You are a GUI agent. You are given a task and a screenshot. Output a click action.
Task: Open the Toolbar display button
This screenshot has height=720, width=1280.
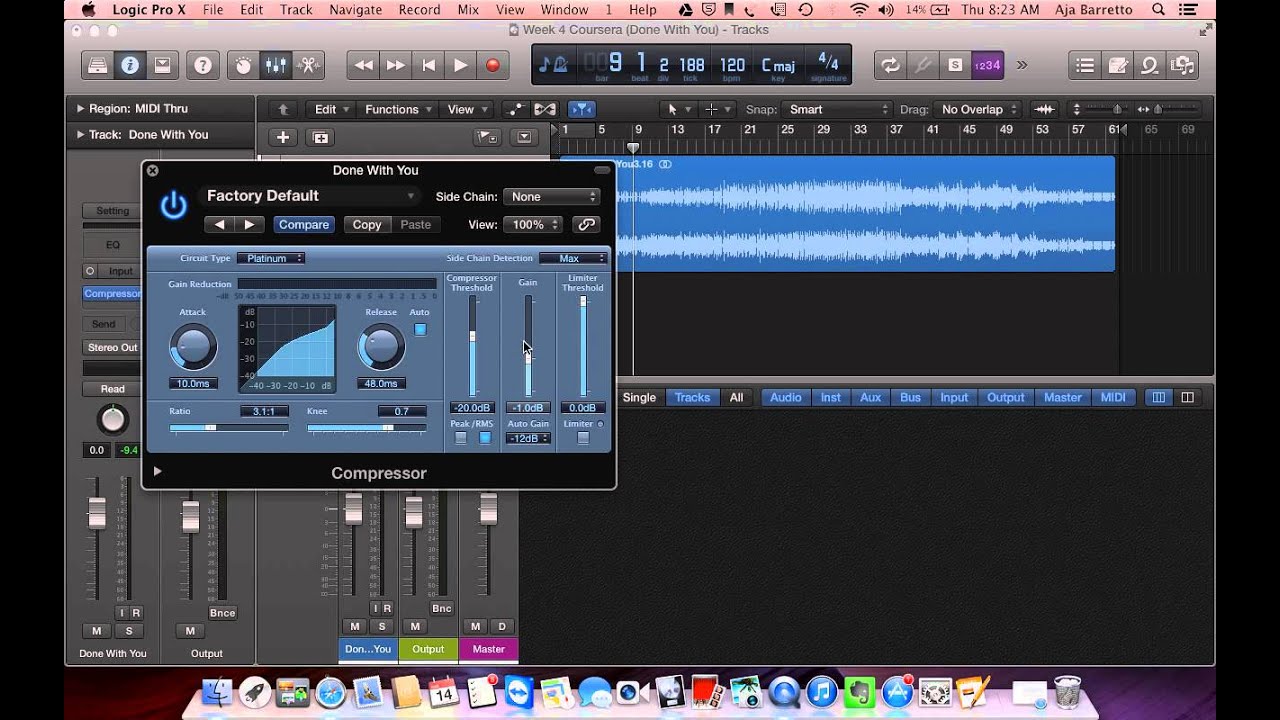click(161, 66)
